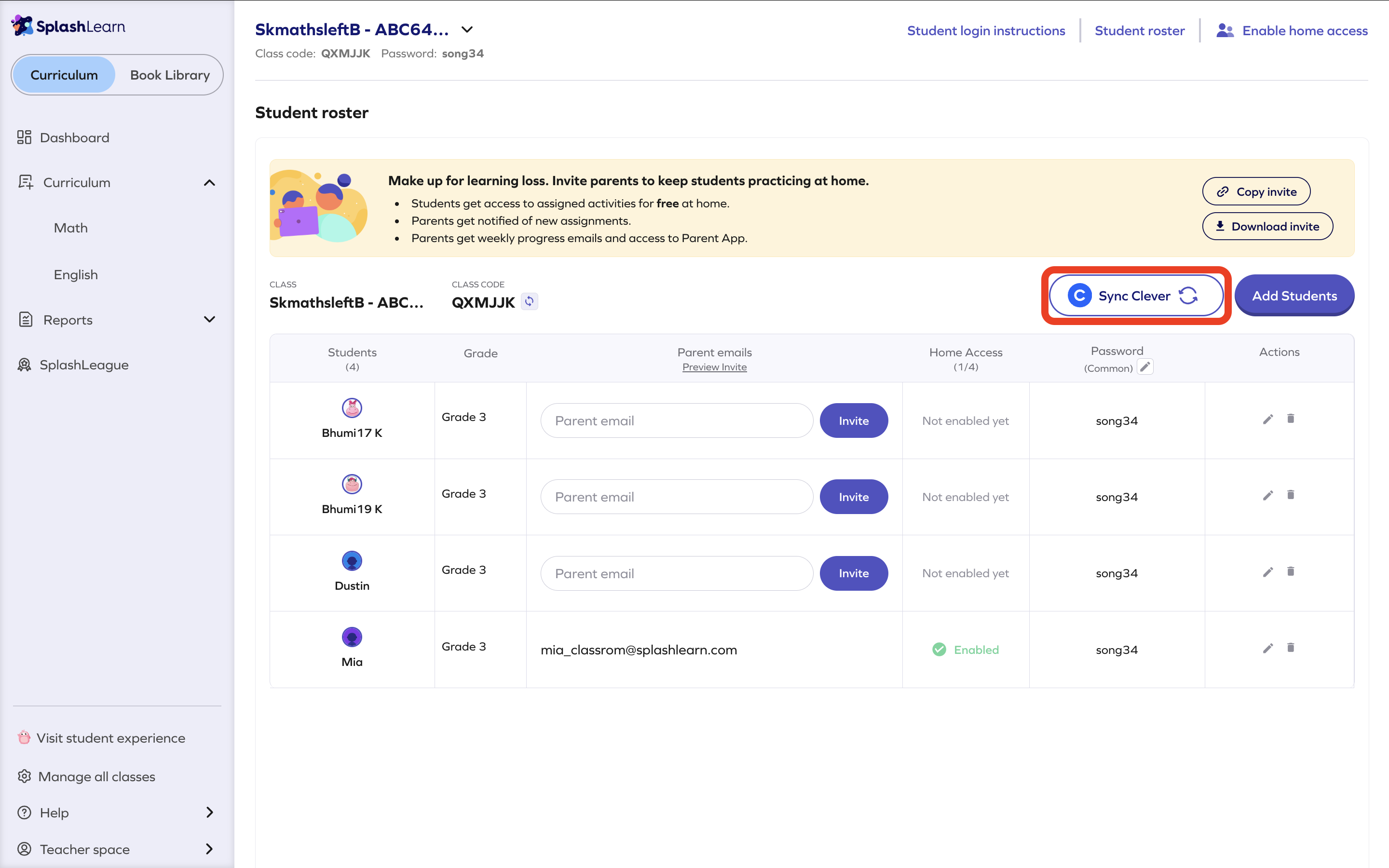Invite parent of Bhumi17 K

click(854, 421)
